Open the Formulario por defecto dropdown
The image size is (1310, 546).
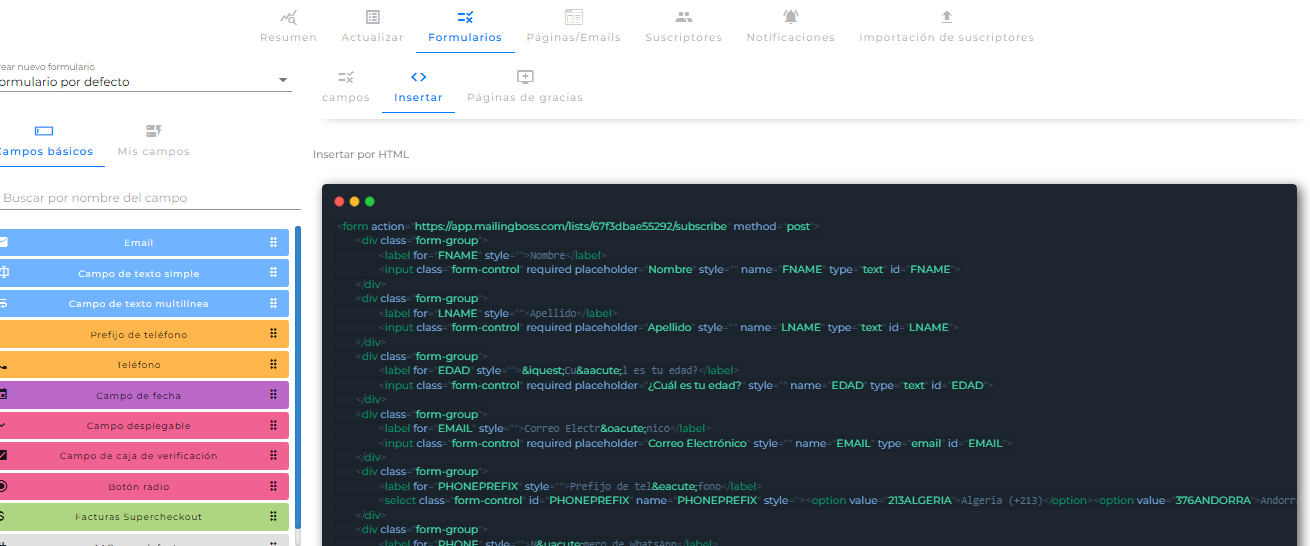tap(145, 82)
